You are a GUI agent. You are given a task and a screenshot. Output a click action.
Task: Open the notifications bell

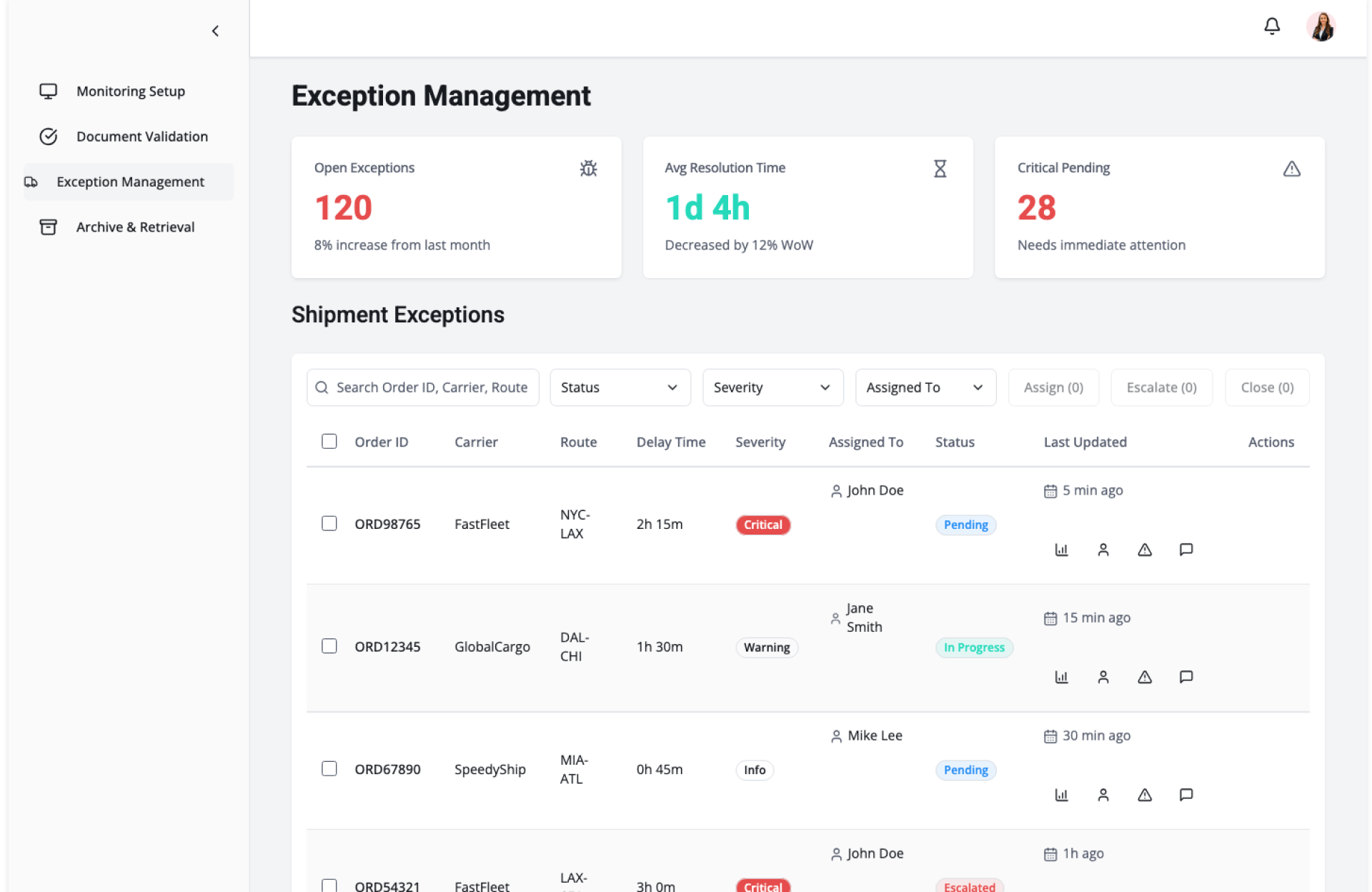tap(1272, 27)
